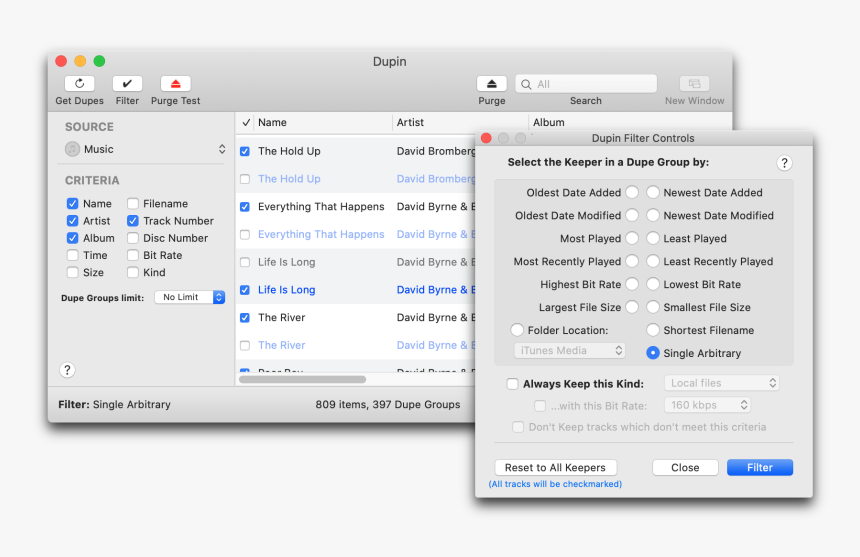Uncheck the Album criteria checkbox

pos(72,238)
